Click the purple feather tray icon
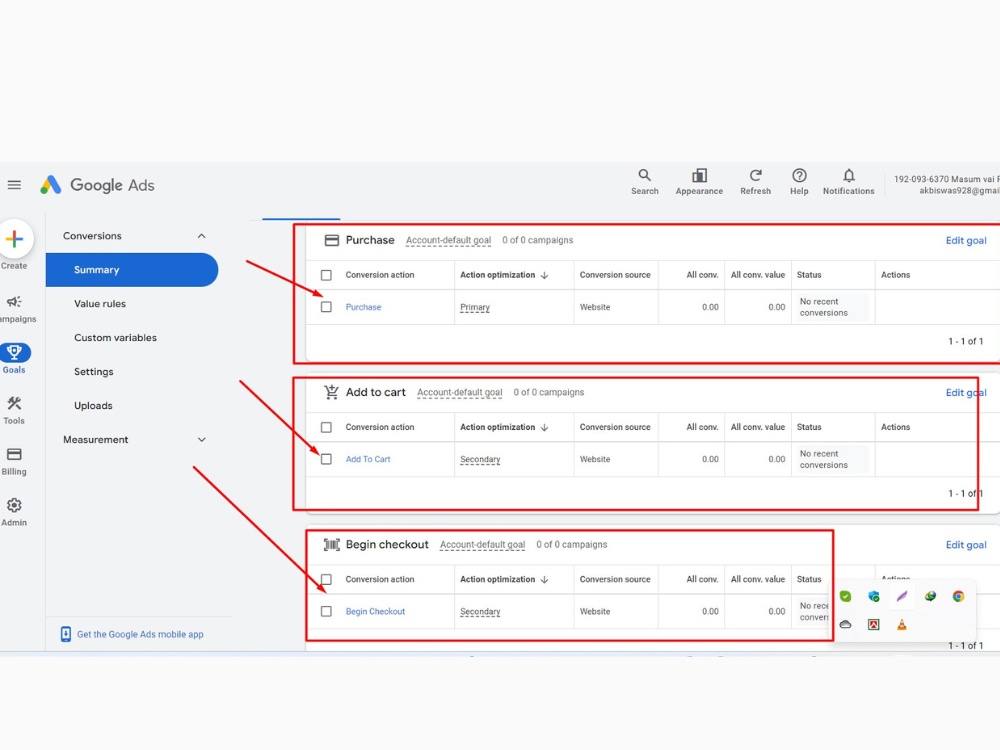This screenshot has height=750, width=1000. 902,596
